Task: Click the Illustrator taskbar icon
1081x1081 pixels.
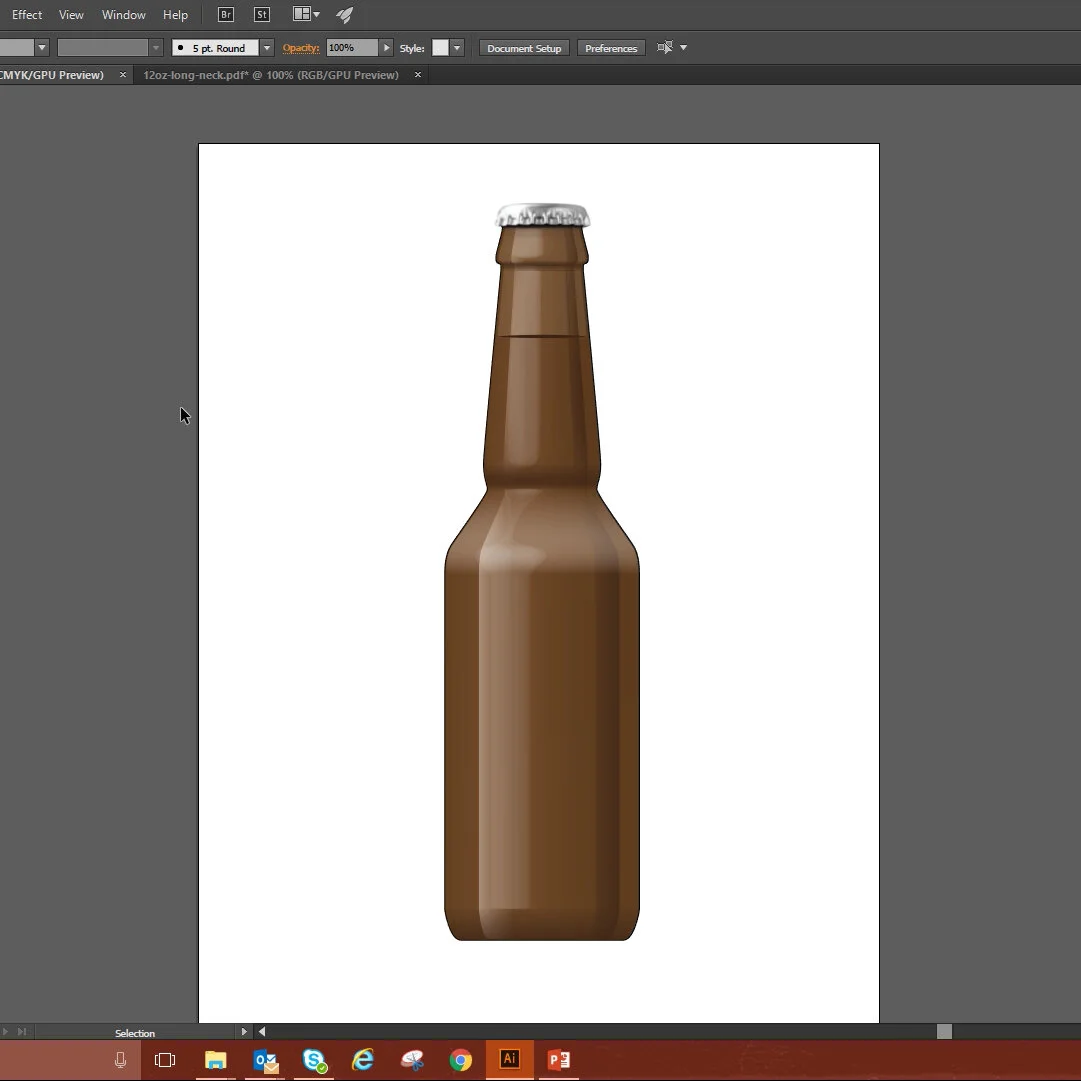Action: pyautogui.click(x=509, y=1059)
